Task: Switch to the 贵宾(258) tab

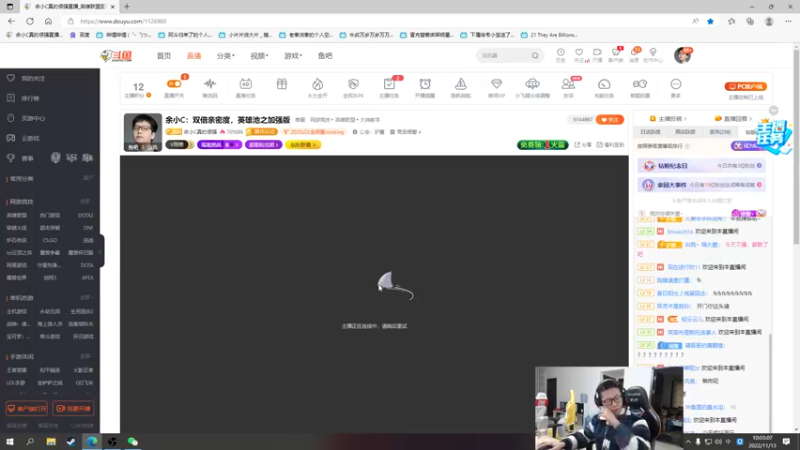Action: (720, 132)
